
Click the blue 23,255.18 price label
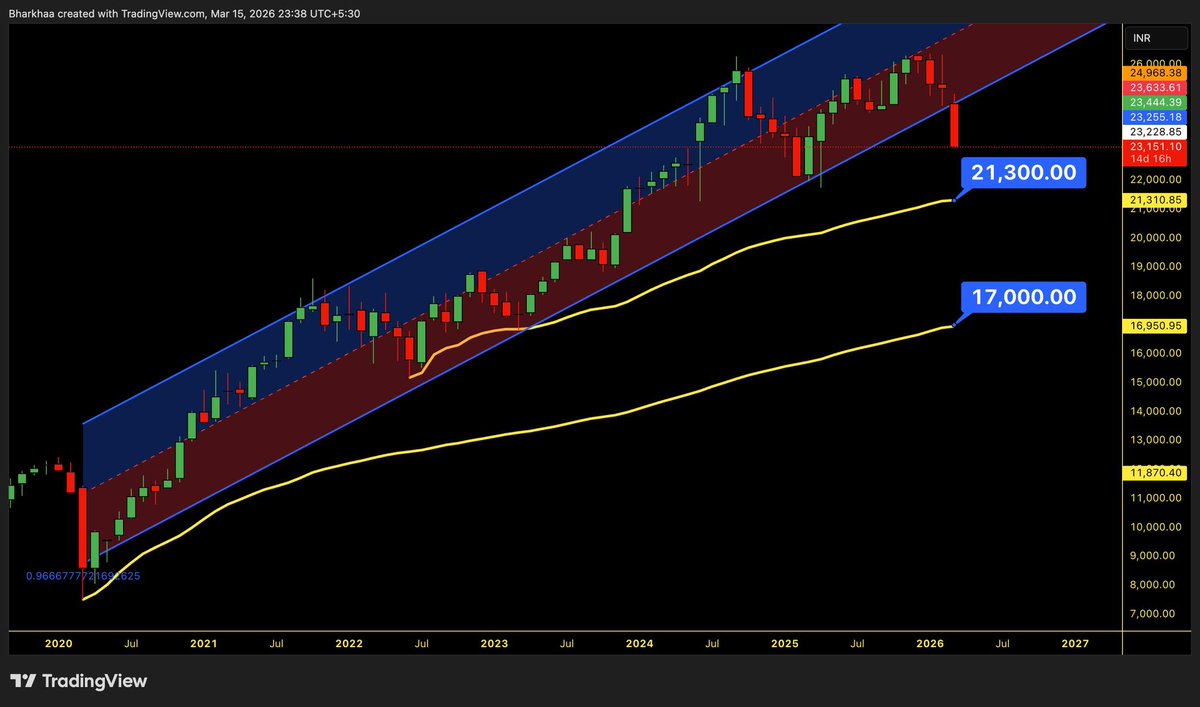pos(1155,117)
